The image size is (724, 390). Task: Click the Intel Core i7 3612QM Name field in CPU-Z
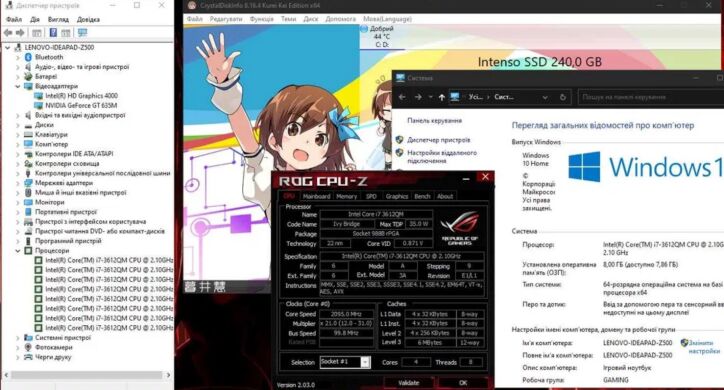tap(376, 214)
